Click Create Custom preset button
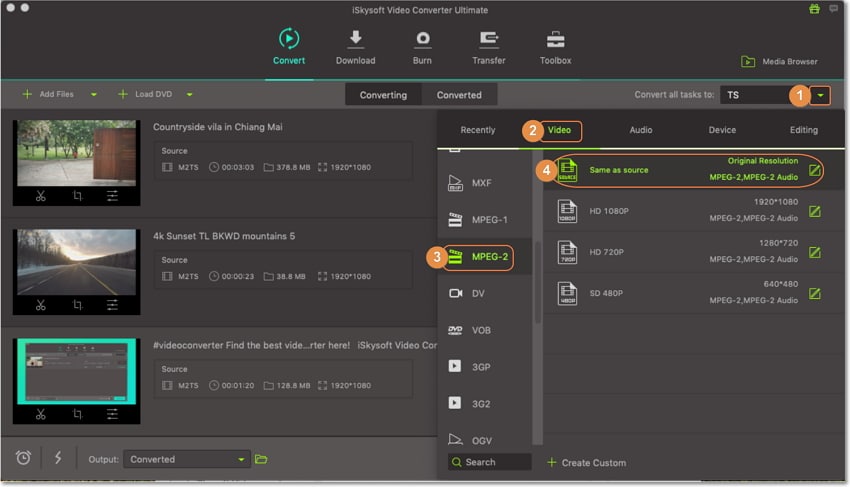This screenshot has height=487, width=850. pyautogui.click(x=587, y=463)
